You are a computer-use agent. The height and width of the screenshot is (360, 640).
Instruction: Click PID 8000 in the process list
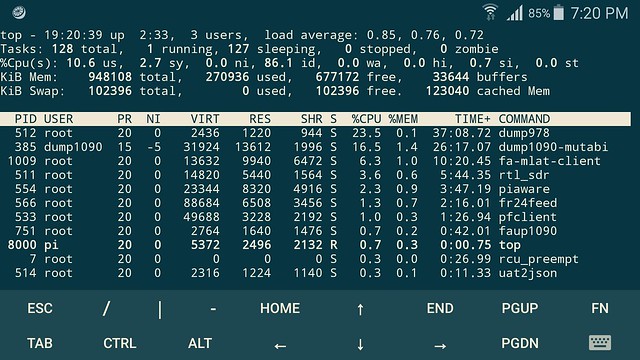pos(22,245)
